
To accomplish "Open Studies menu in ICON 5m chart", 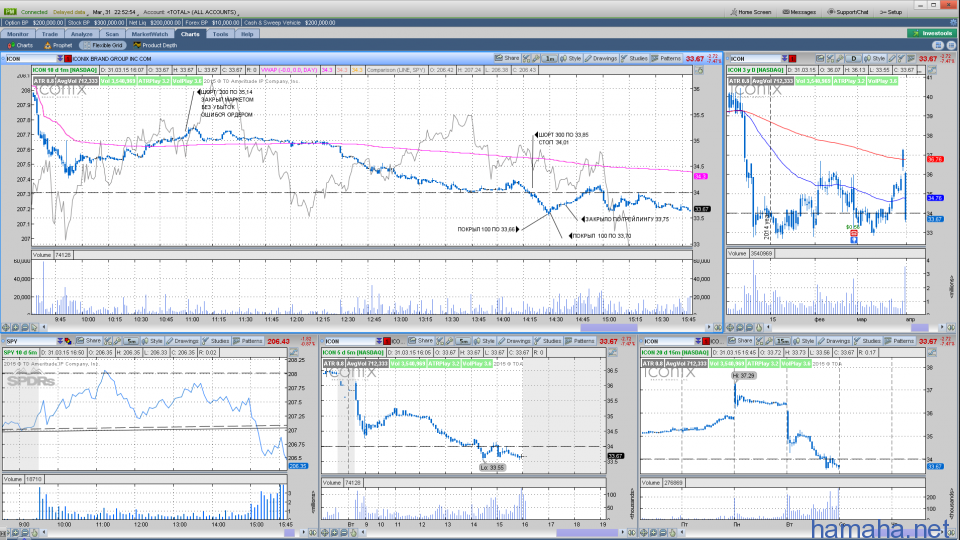I will tap(547, 341).
